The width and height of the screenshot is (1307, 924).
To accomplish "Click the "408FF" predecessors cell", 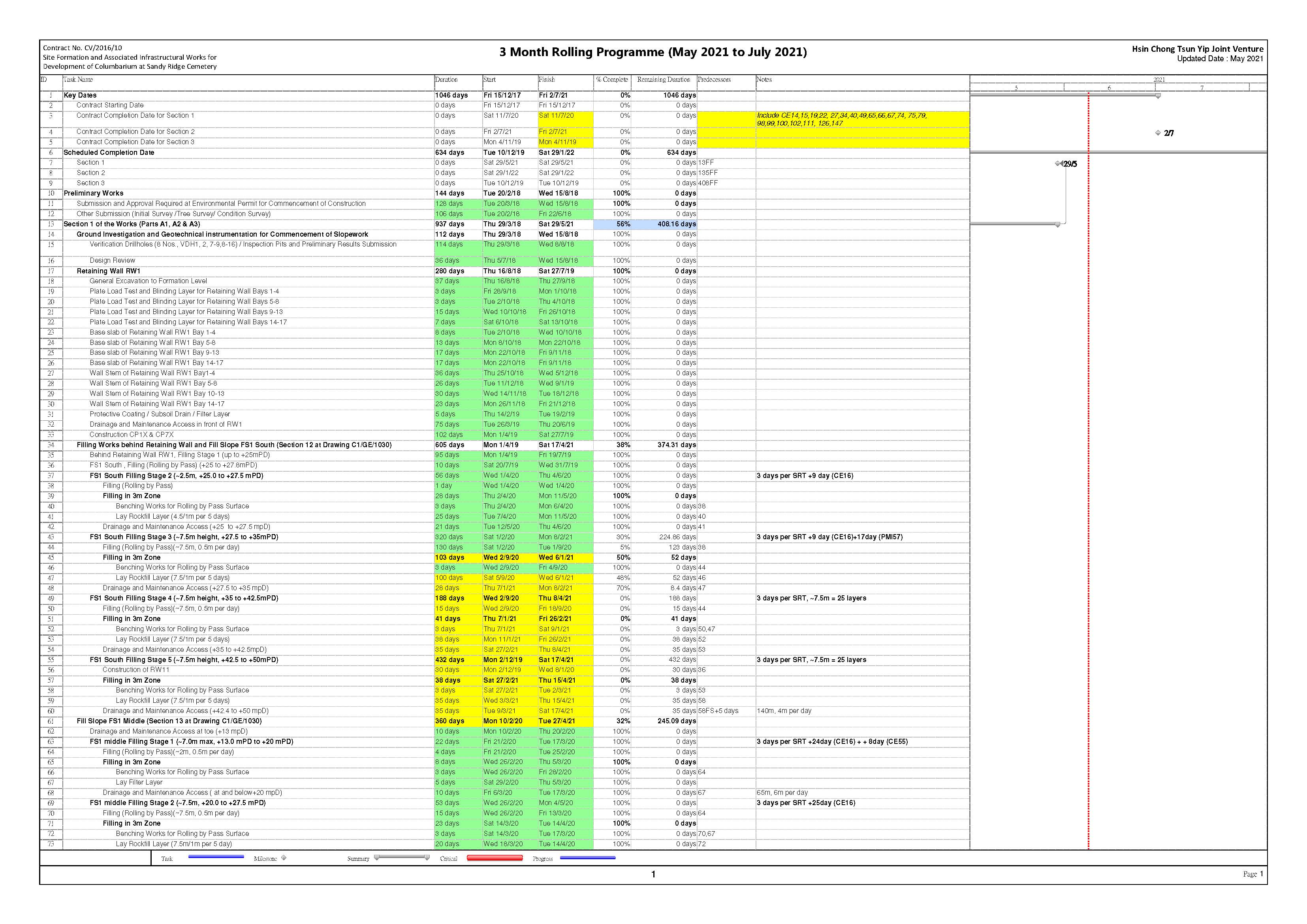I will [x=707, y=183].
